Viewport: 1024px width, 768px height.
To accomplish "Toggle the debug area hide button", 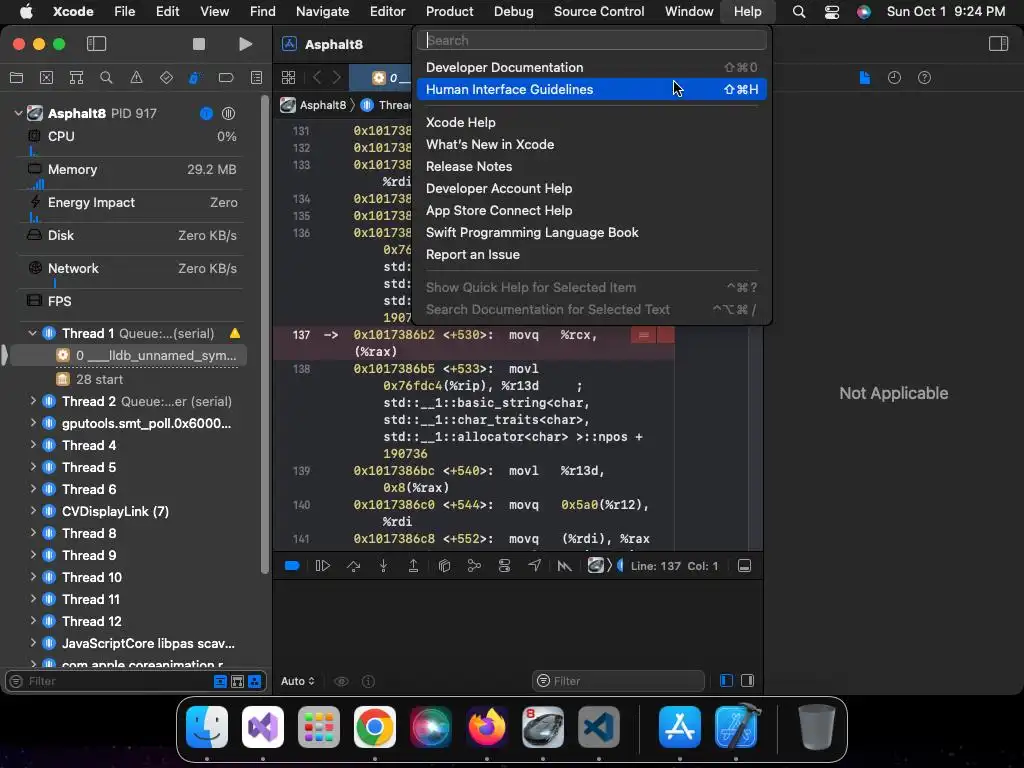I will coord(744,566).
